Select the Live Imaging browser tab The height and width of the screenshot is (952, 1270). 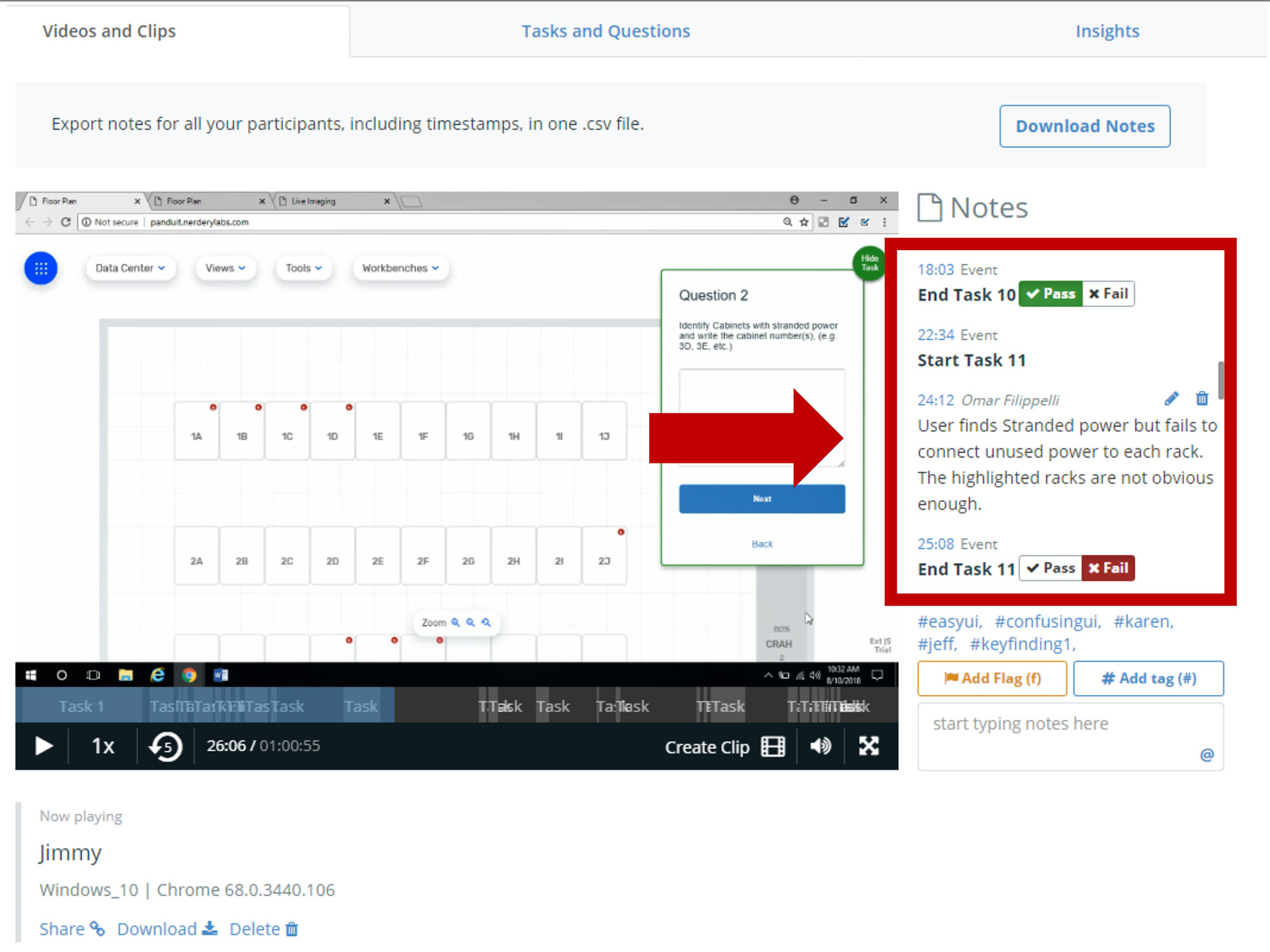tap(333, 201)
